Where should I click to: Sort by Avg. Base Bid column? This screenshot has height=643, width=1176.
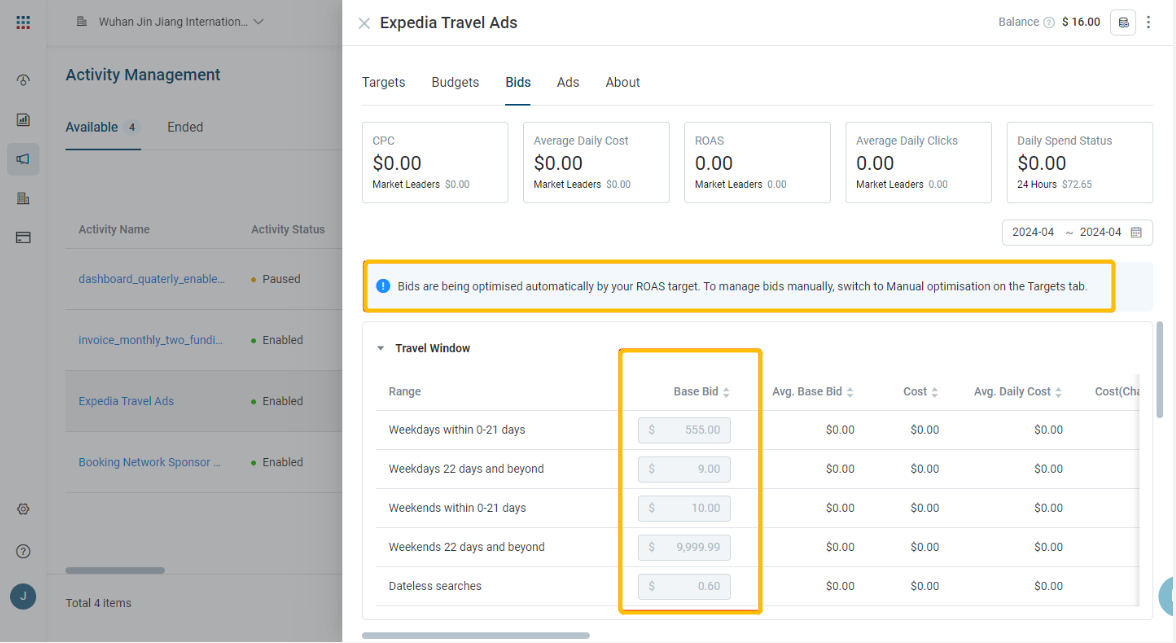pos(850,392)
